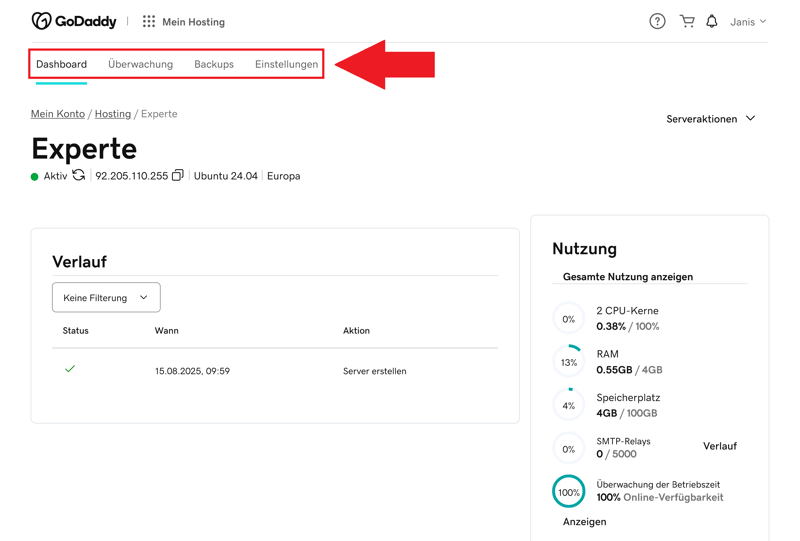
Task: Show notifications via bell icon
Action: coord(712,21)
